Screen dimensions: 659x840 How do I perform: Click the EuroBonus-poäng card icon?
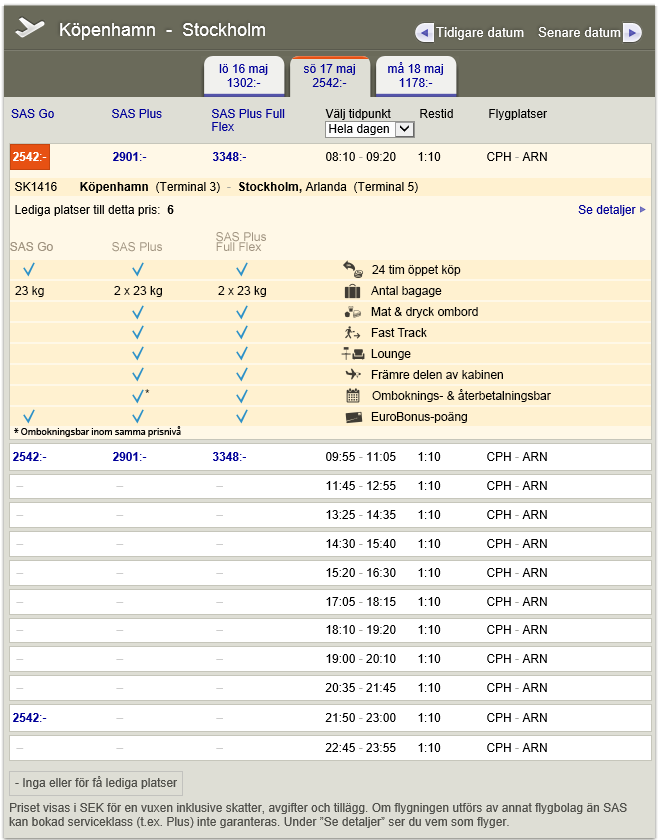click(x=353, y=417)
